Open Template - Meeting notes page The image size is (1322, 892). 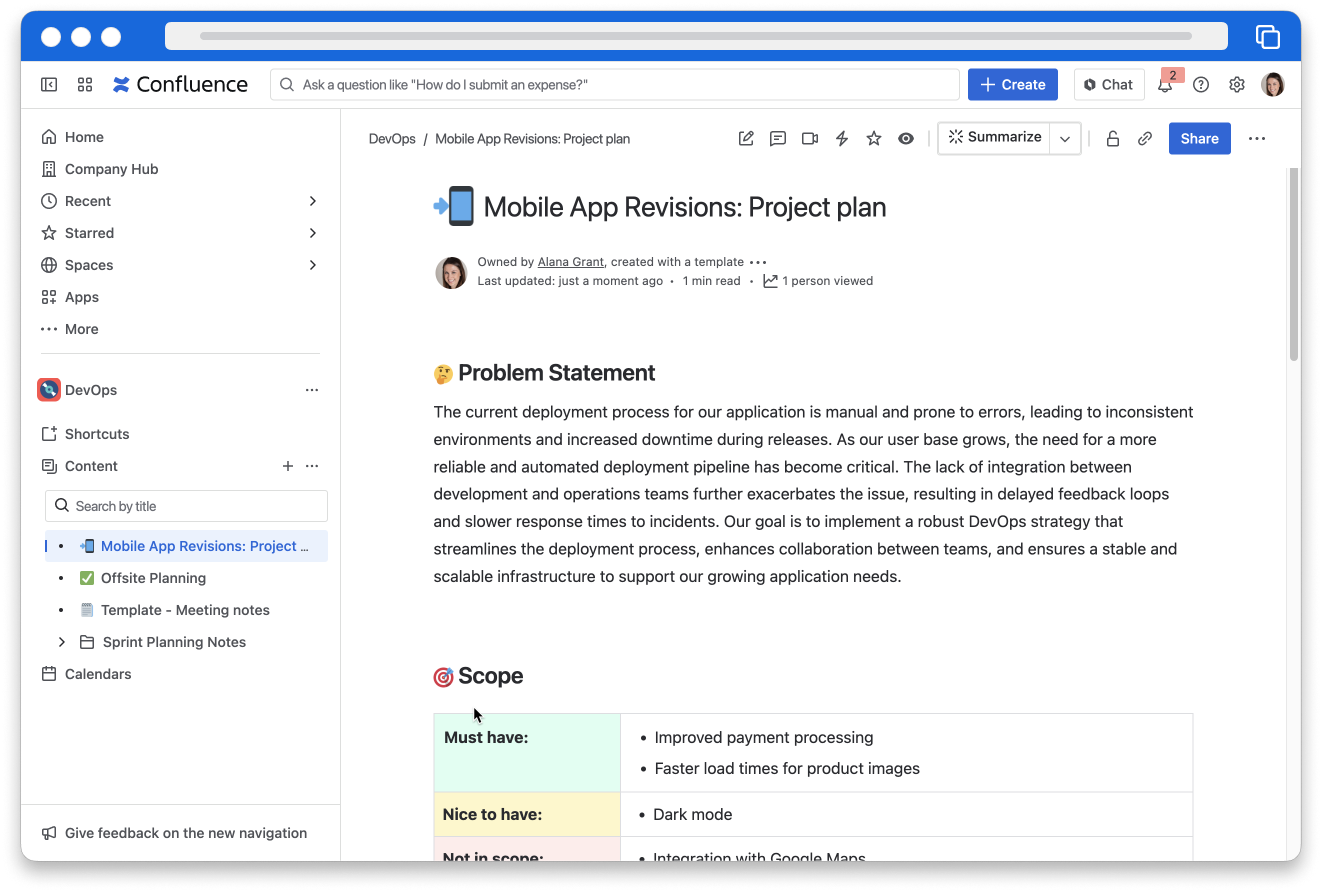[x=185, y=610]
